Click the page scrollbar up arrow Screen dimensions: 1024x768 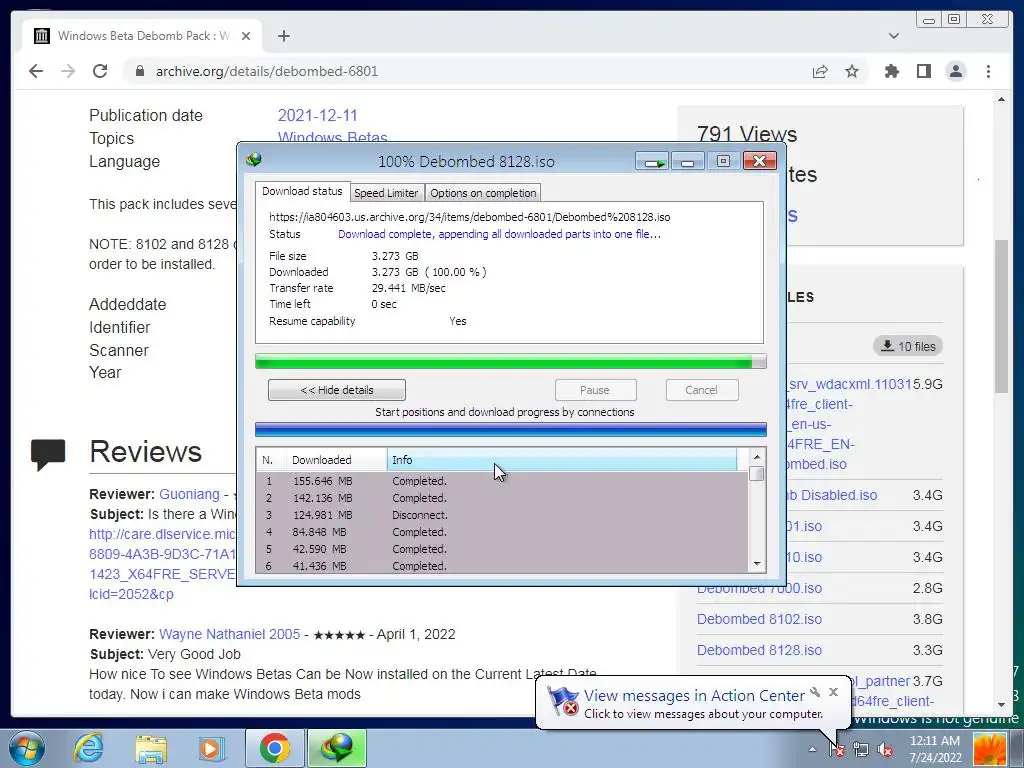pos(1001,99)
